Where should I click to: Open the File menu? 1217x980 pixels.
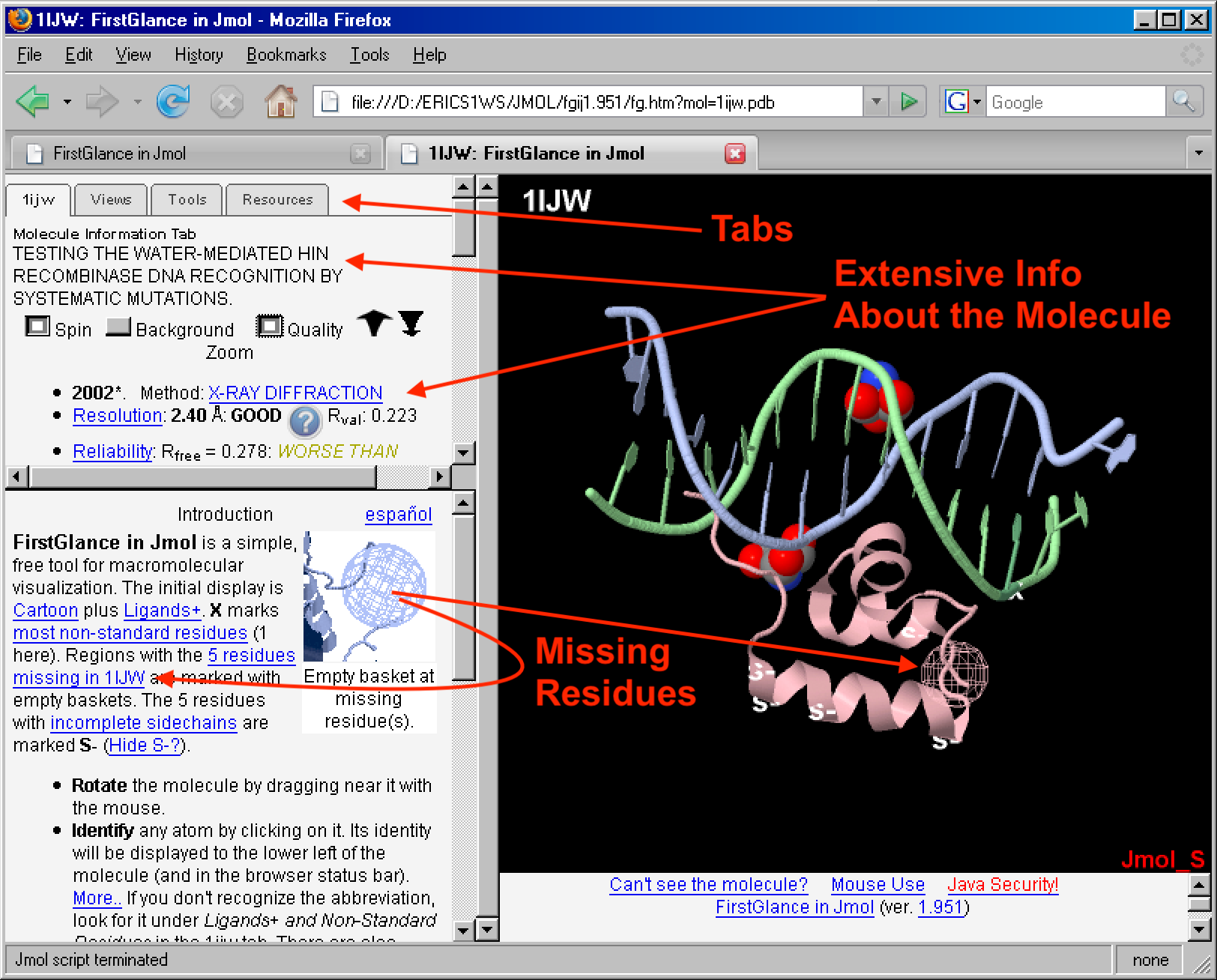click(29, 55)
